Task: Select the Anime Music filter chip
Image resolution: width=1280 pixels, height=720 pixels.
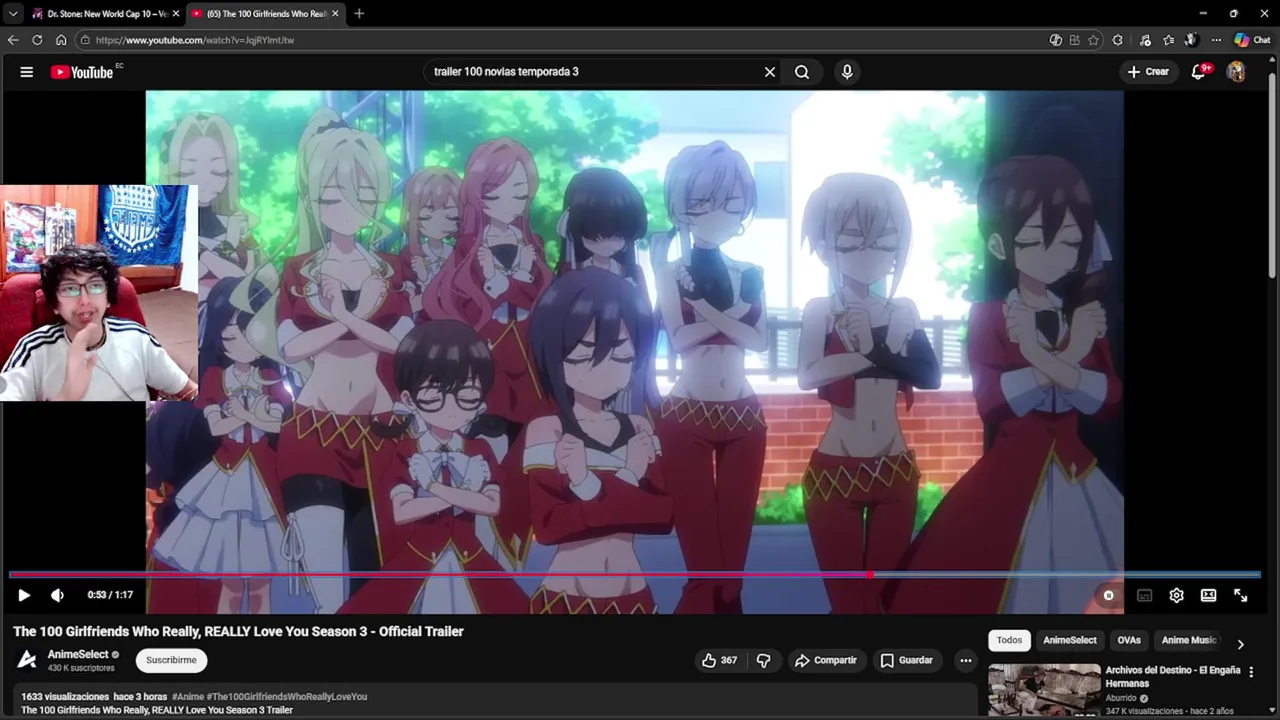Action: click(x=1189, y=640)
